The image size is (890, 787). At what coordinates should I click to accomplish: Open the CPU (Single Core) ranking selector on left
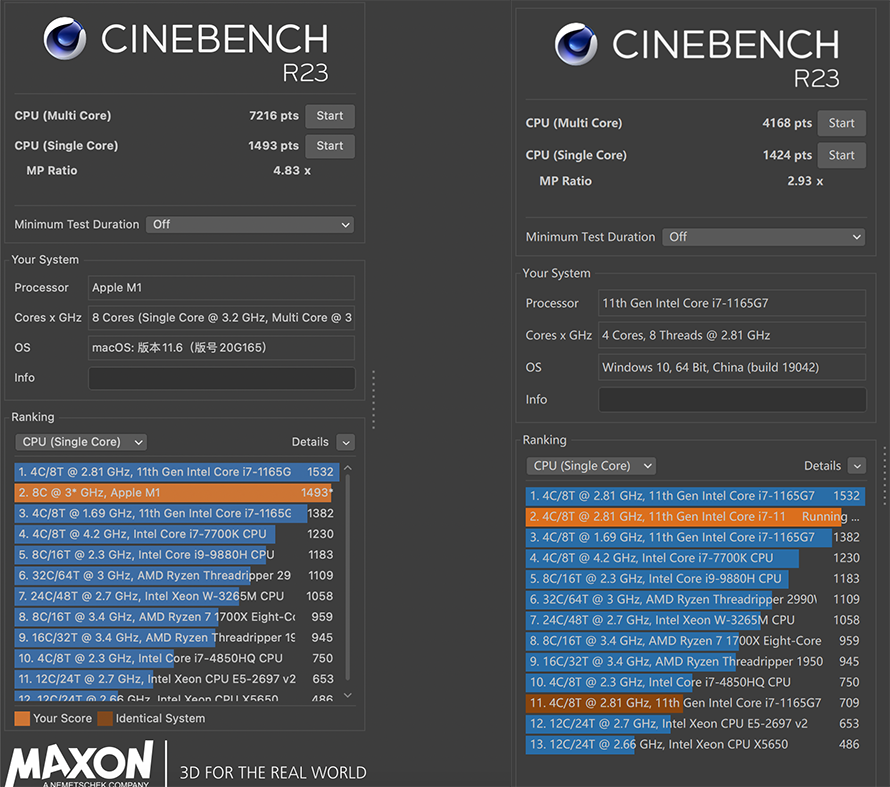click(x=81, y=442)
